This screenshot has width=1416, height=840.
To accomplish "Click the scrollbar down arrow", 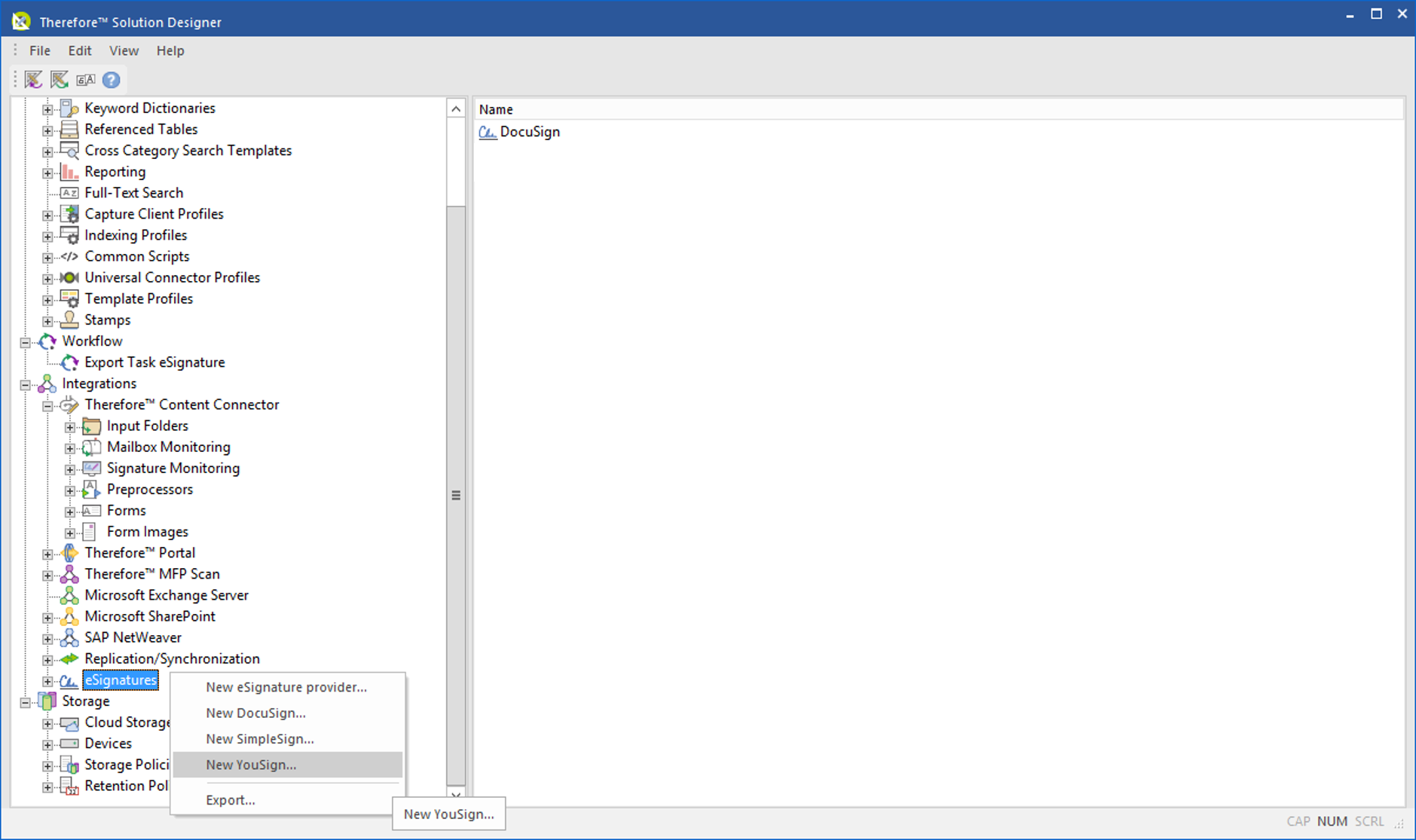I will (456, 796).
